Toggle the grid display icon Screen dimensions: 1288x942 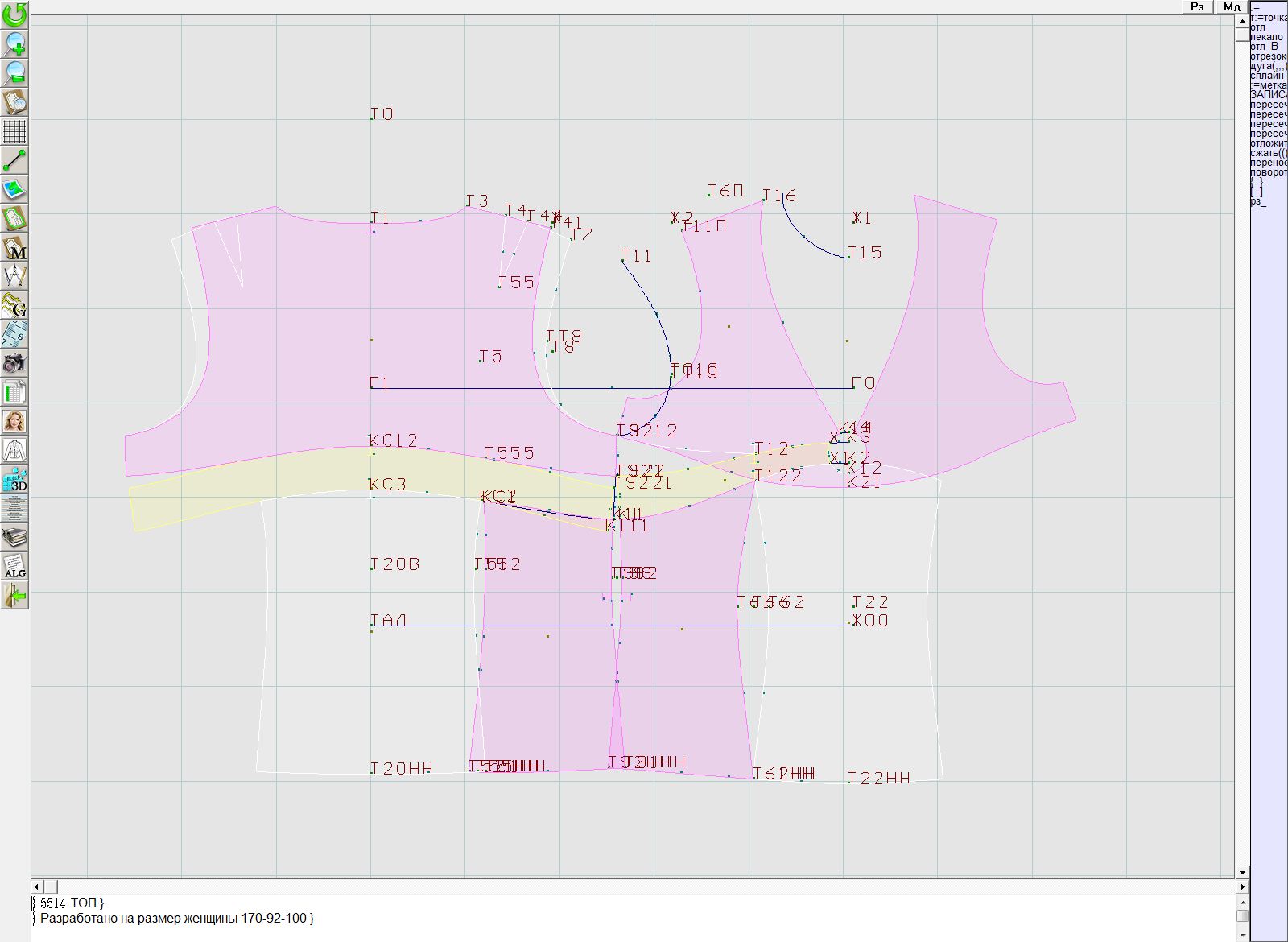pyautogui.click(x=14, y=130)
